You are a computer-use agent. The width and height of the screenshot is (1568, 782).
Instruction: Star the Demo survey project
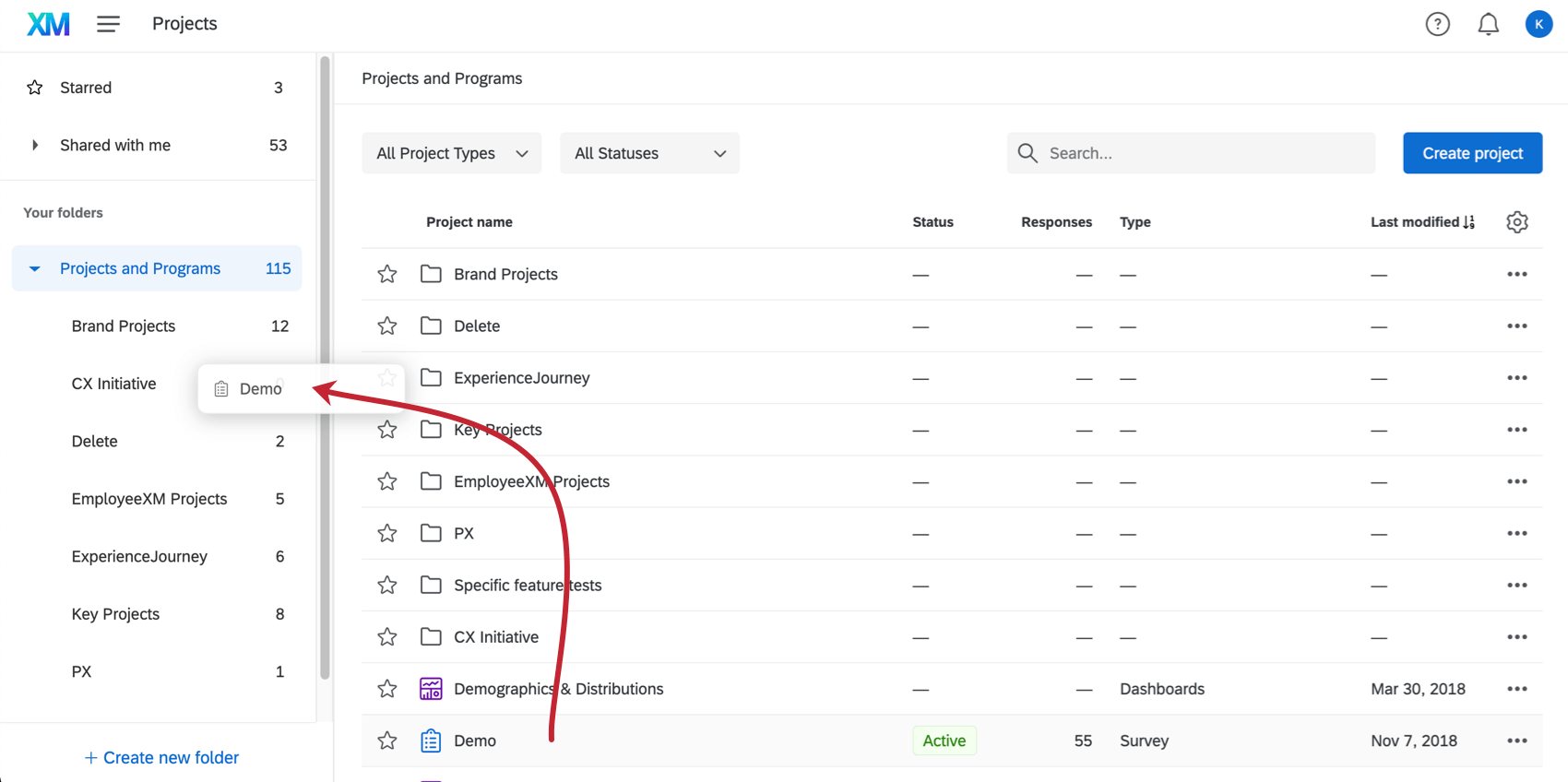[x=387, y=741]
